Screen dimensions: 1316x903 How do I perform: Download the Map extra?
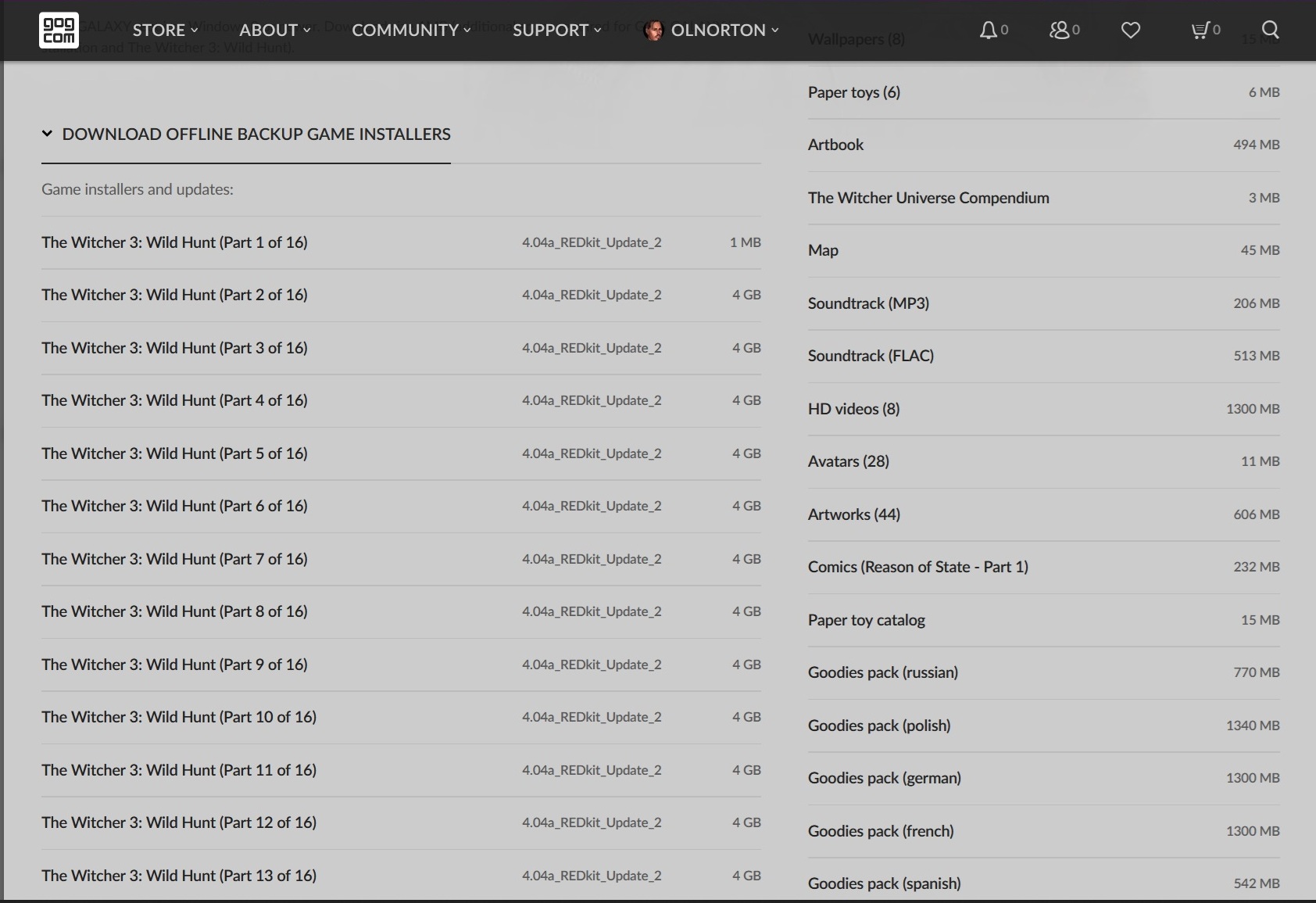[1044, 250]
